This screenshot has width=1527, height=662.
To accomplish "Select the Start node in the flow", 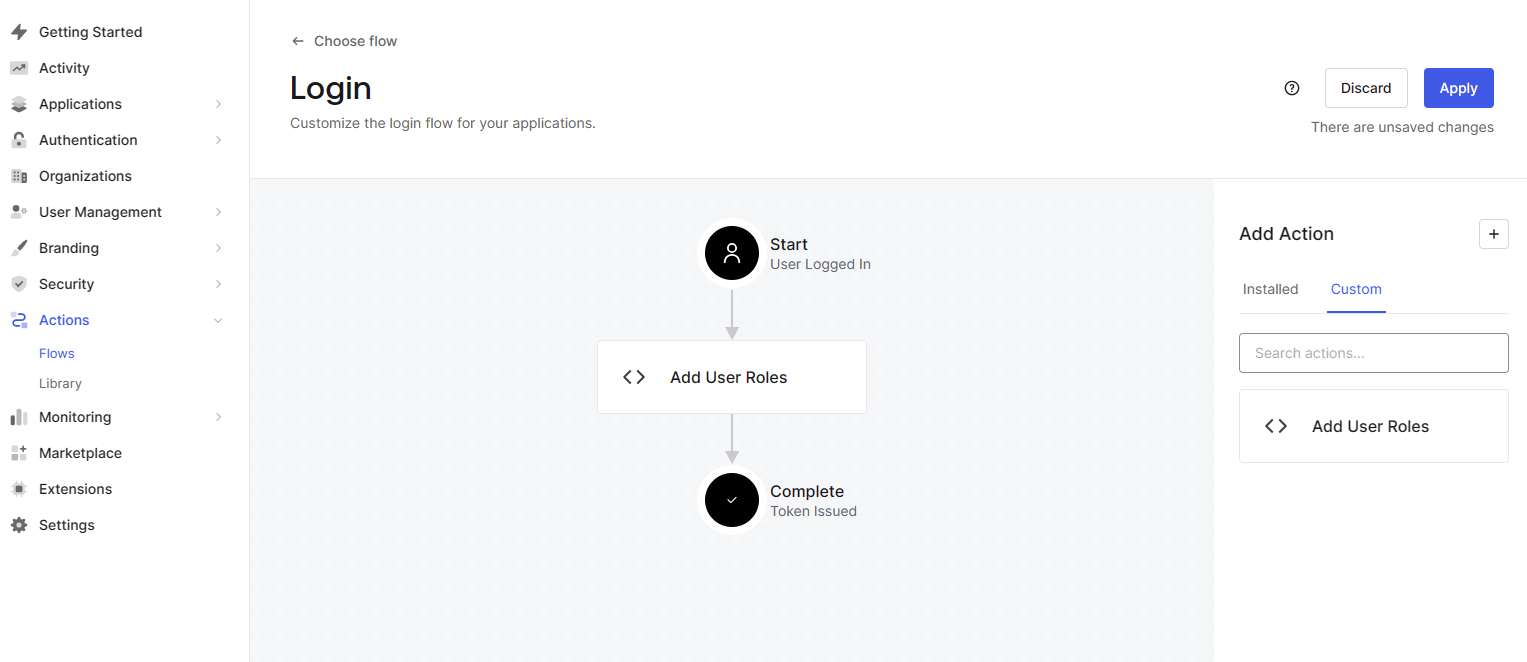I will point(731,253).
